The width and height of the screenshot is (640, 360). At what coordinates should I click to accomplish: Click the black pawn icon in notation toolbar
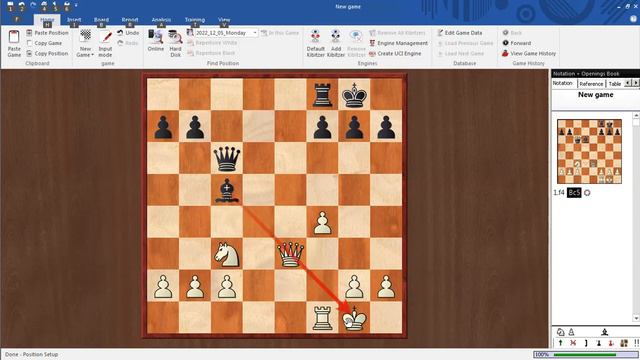click(598, 343)
